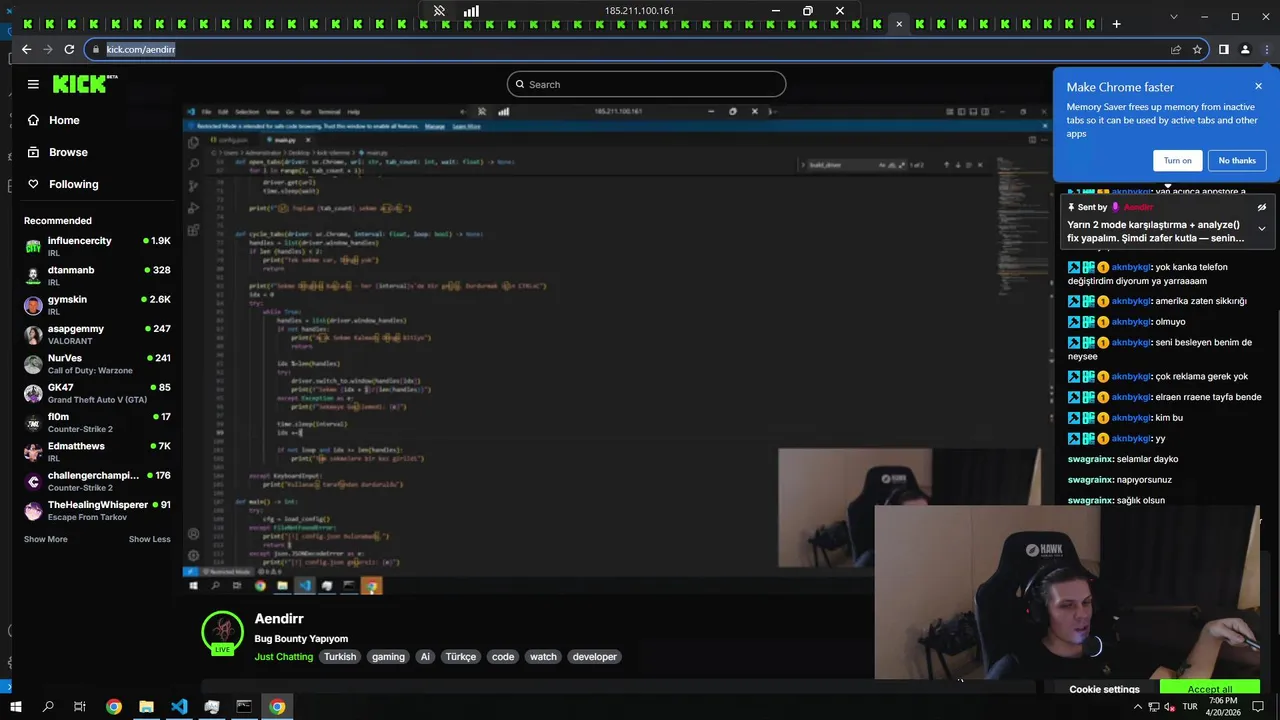Select the developer tag
The width and height of the screenshot is (1280, 720).
pyautogui.click(x=595, y=657)
